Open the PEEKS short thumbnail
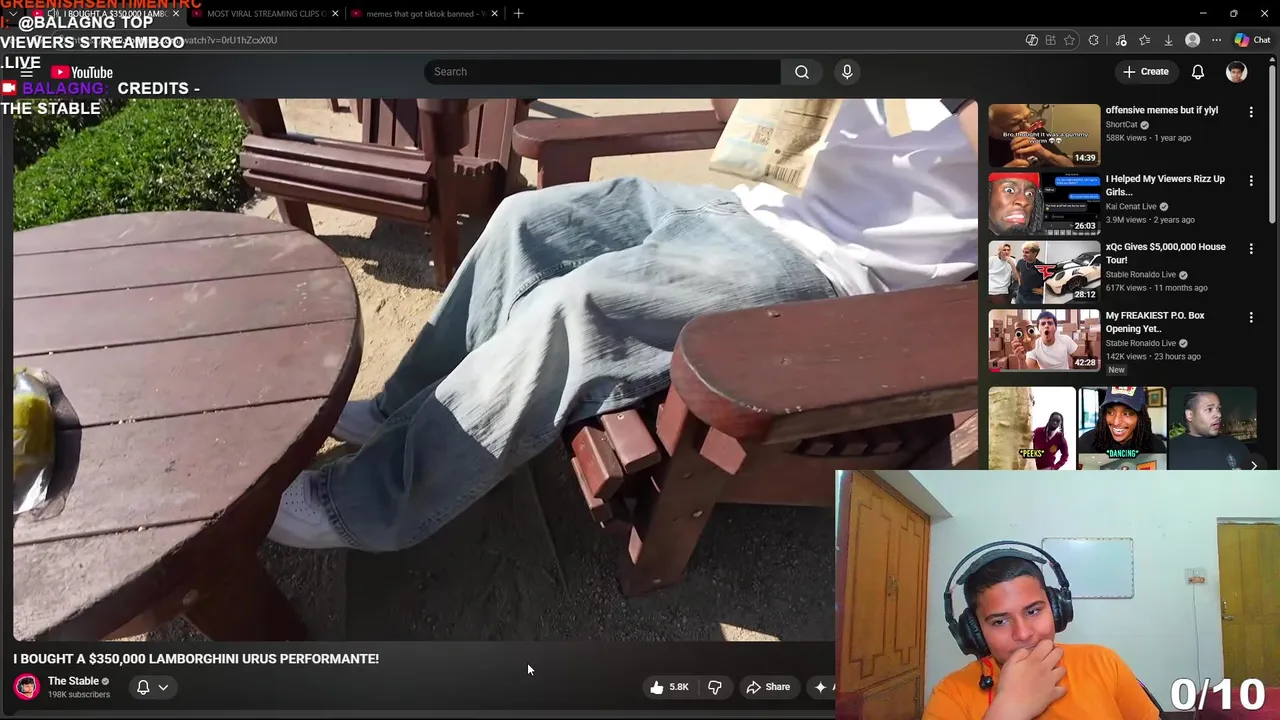The height and width of the screenshot is (720, 1280). (1031, 428)
